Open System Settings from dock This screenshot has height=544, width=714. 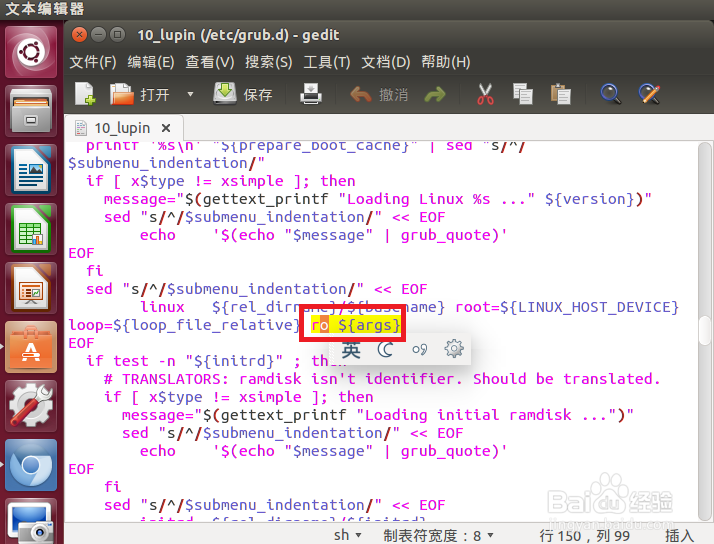(x=31, y=406)
